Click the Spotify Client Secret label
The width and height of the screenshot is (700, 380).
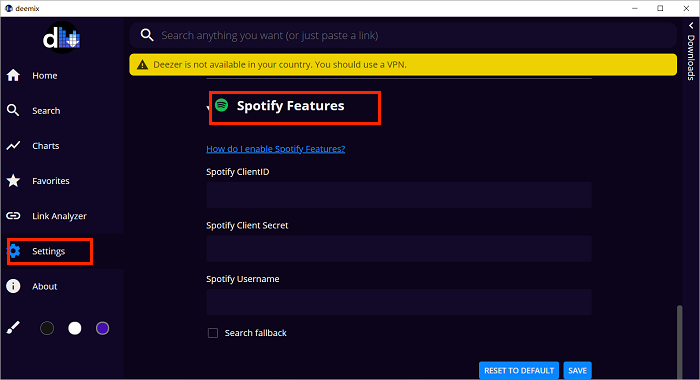(247, 225)
